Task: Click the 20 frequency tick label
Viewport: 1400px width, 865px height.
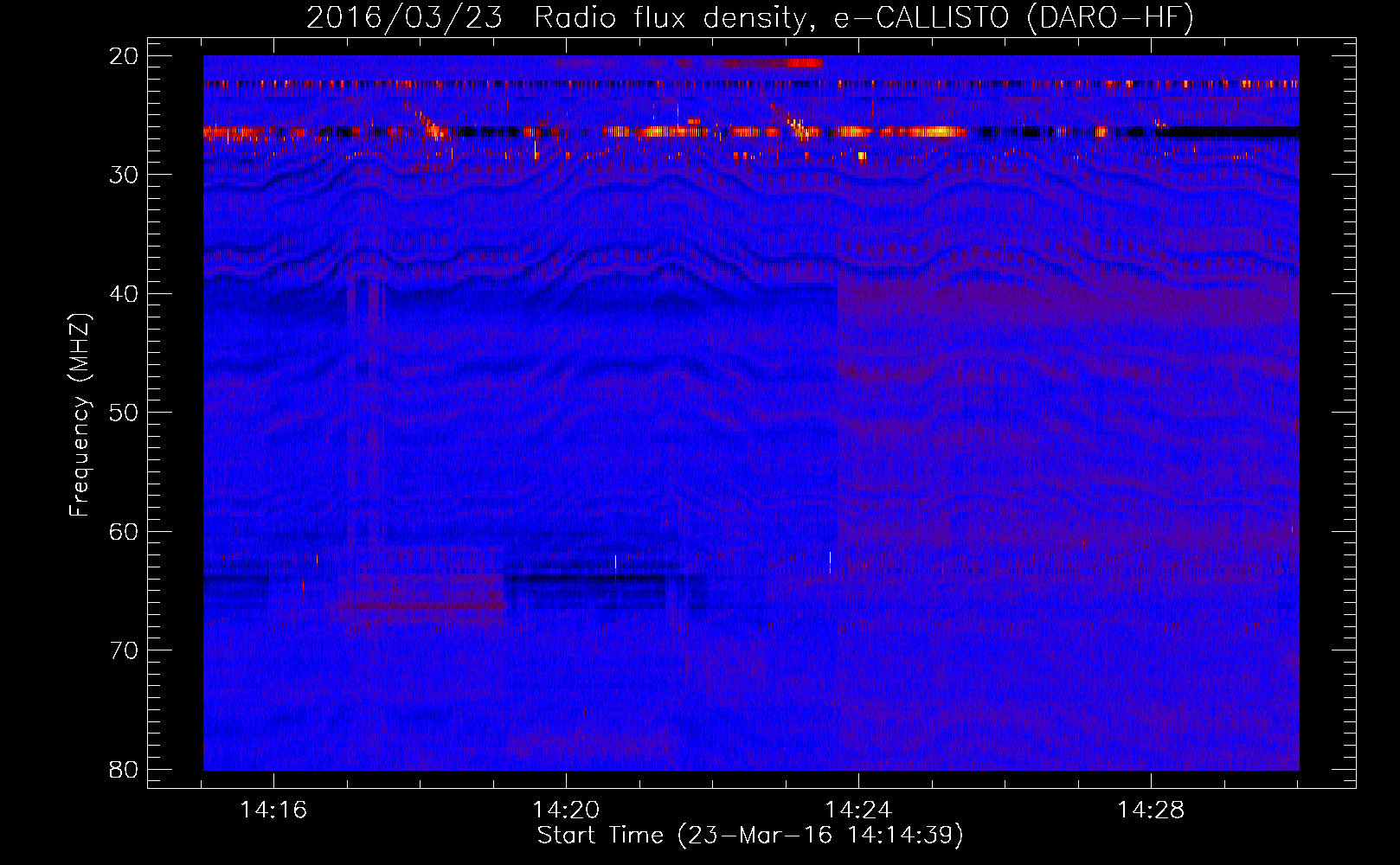Action: point(124,56)
